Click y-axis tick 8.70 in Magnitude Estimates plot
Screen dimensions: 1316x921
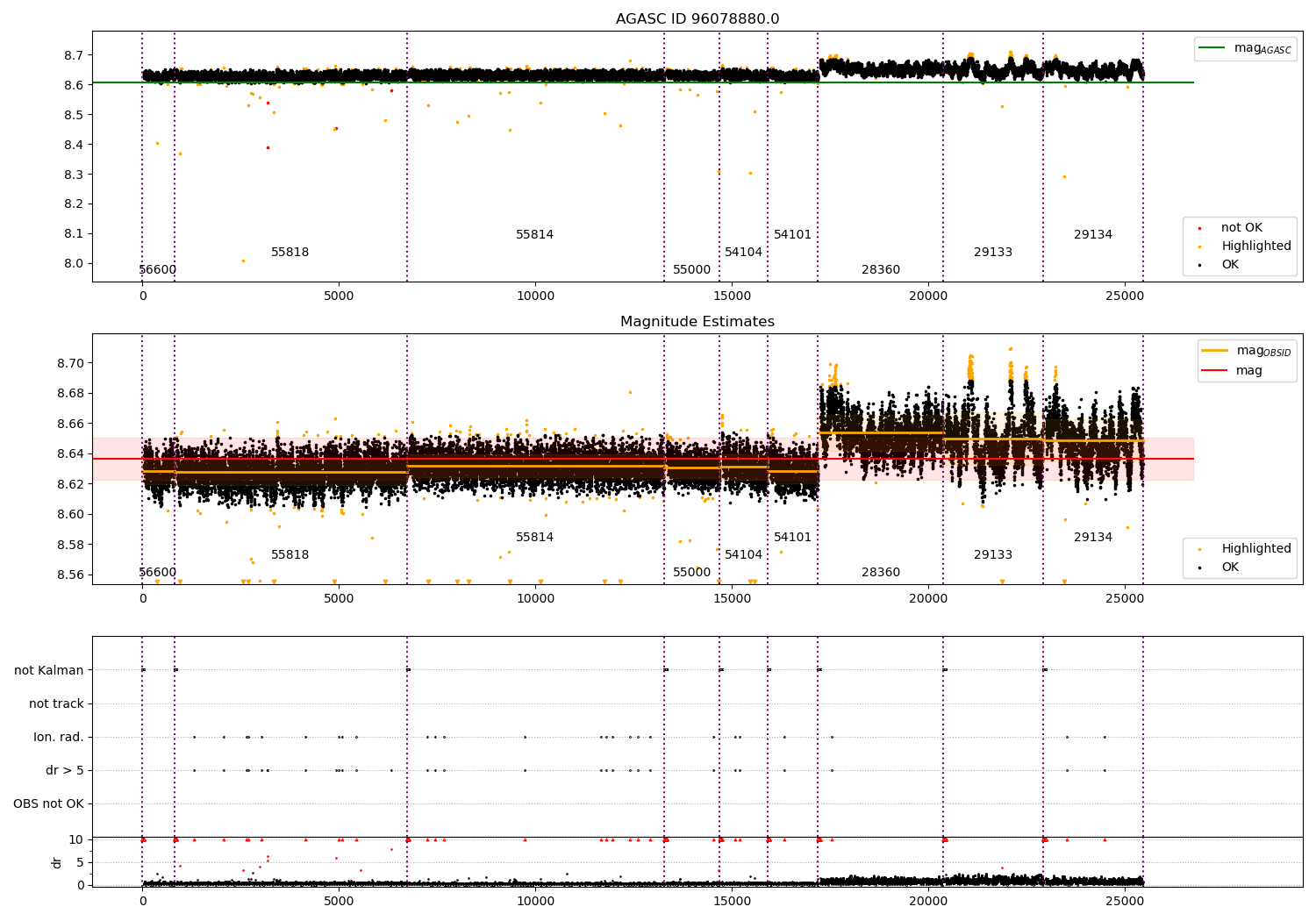click(x=70, y=363)
